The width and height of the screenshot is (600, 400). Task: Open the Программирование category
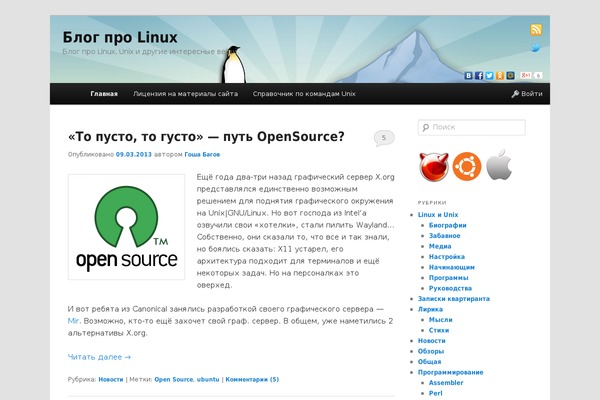click(x=450, y=372)
